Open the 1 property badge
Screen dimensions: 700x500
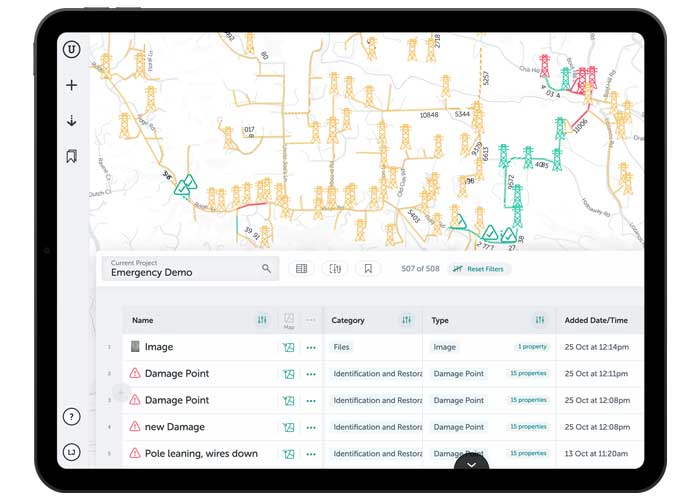pyautogui.click(x=532, y=347)
